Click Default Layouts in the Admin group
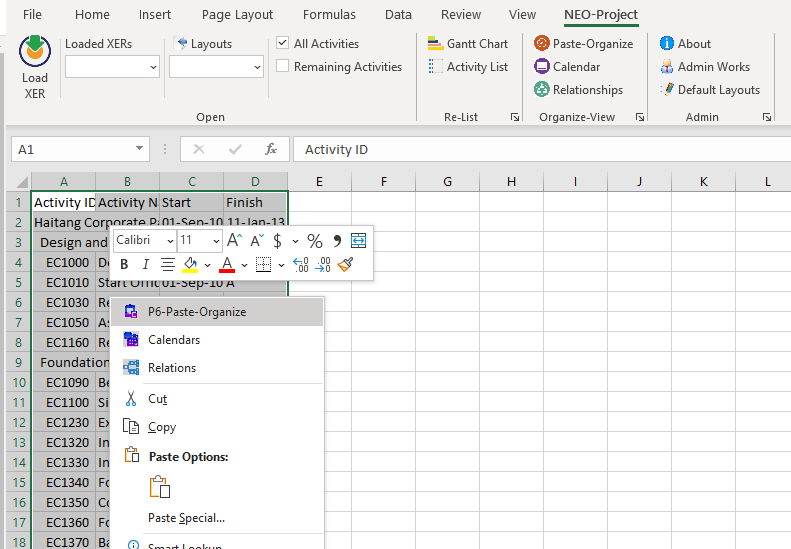The width and height of the screenshot is (791, 549). coord(710,90)
